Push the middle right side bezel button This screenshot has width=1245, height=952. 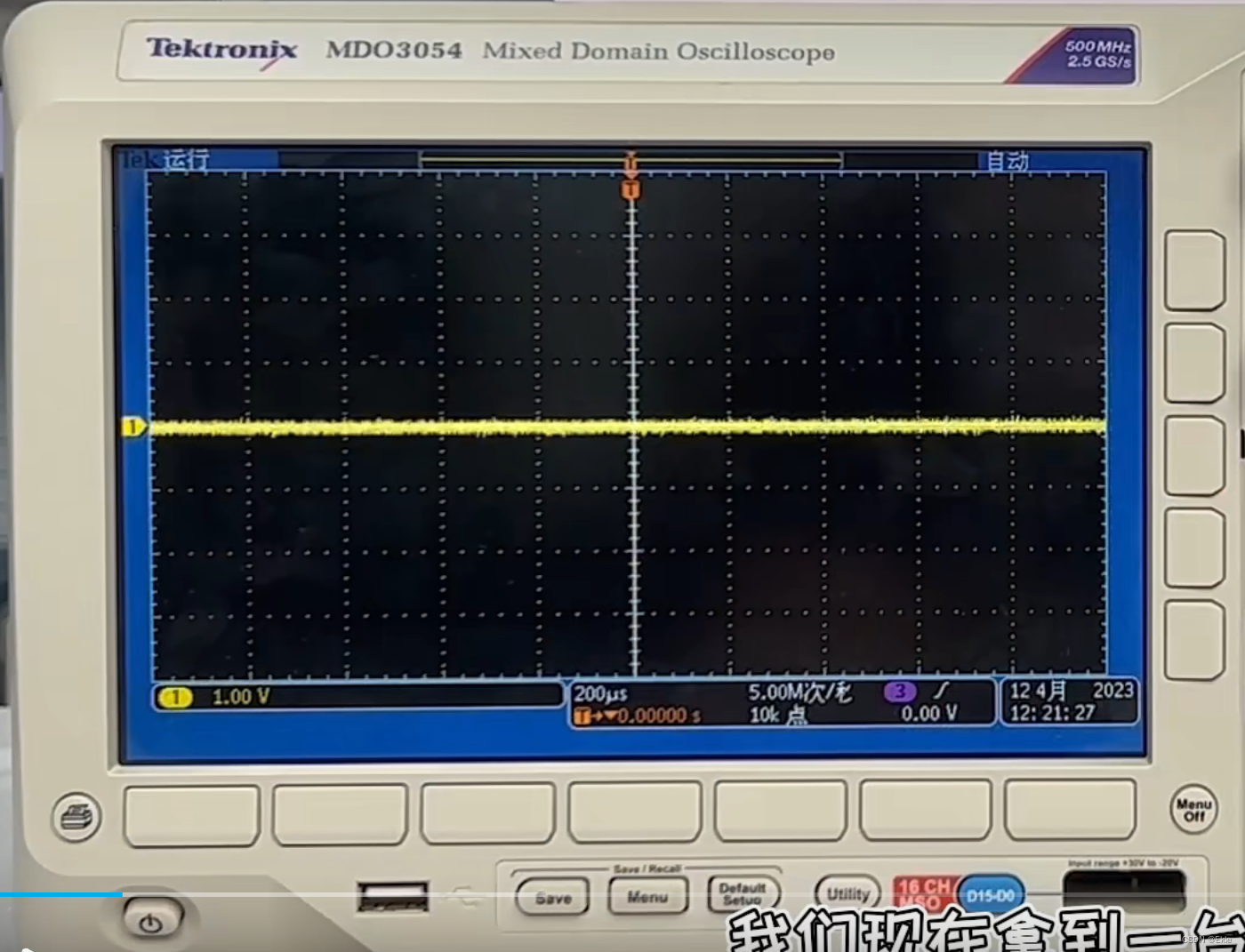pos(1195,455)
